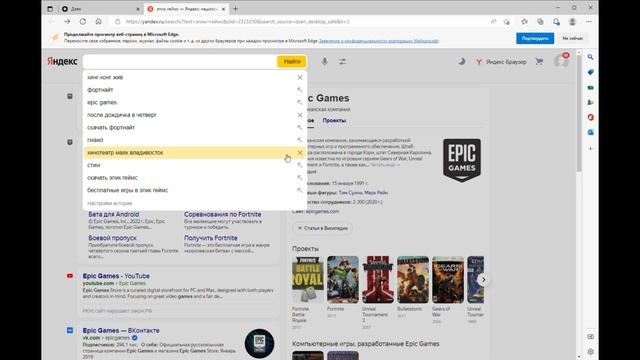Open 'Соревнования по Fortnite' sitelink
640x360 pixels.
[222, 214]
